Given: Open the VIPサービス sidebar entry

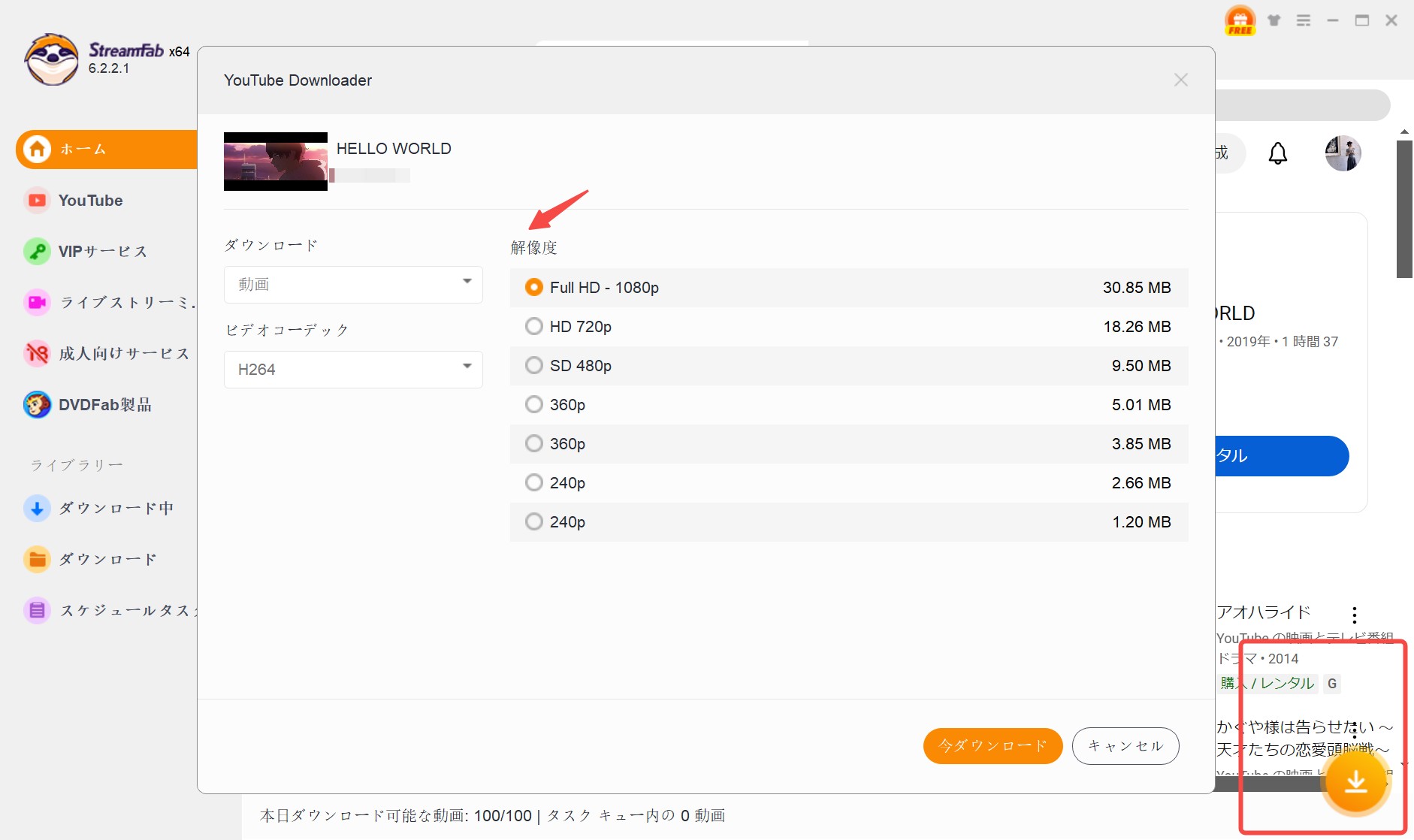Looking at the screenshot, I should (x=103, y=251).
